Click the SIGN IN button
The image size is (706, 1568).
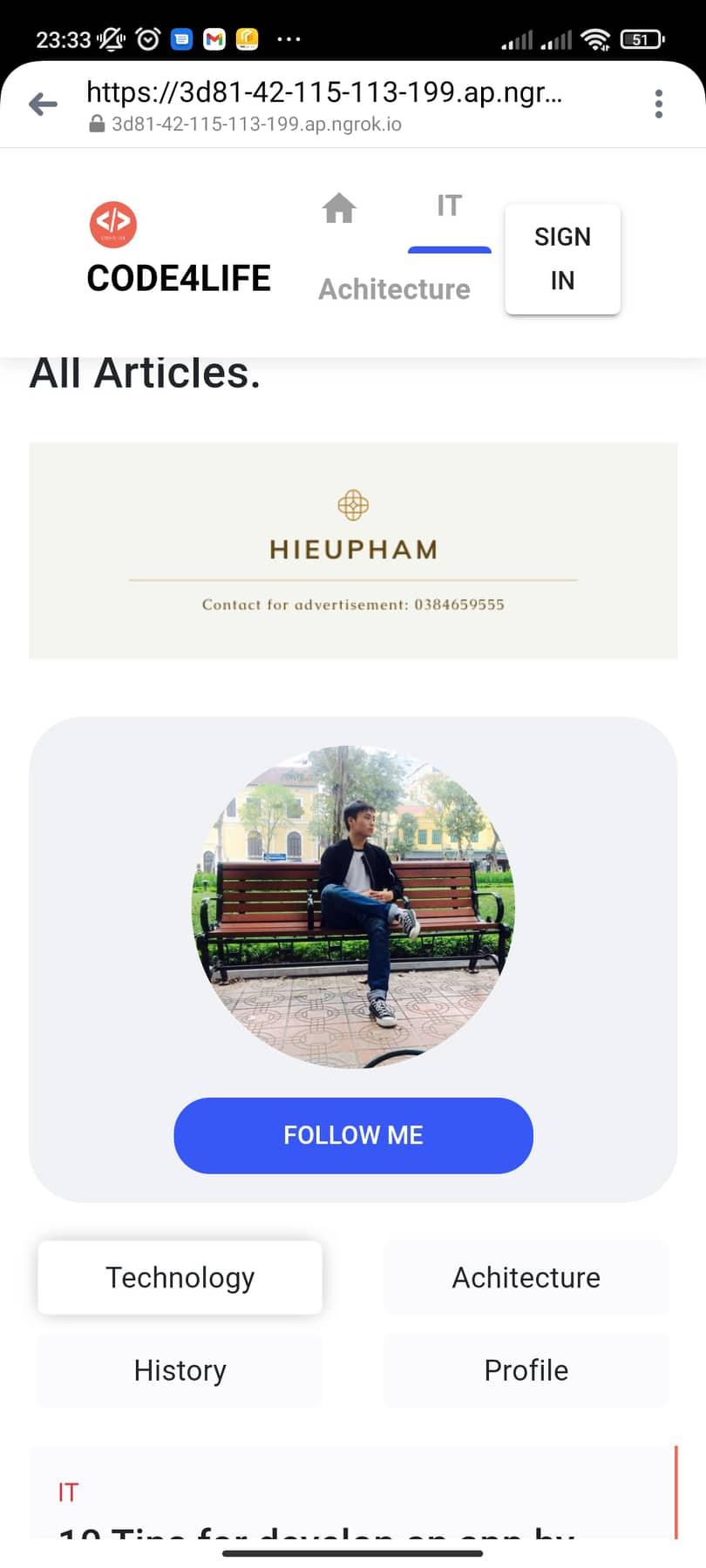(562, 259)
